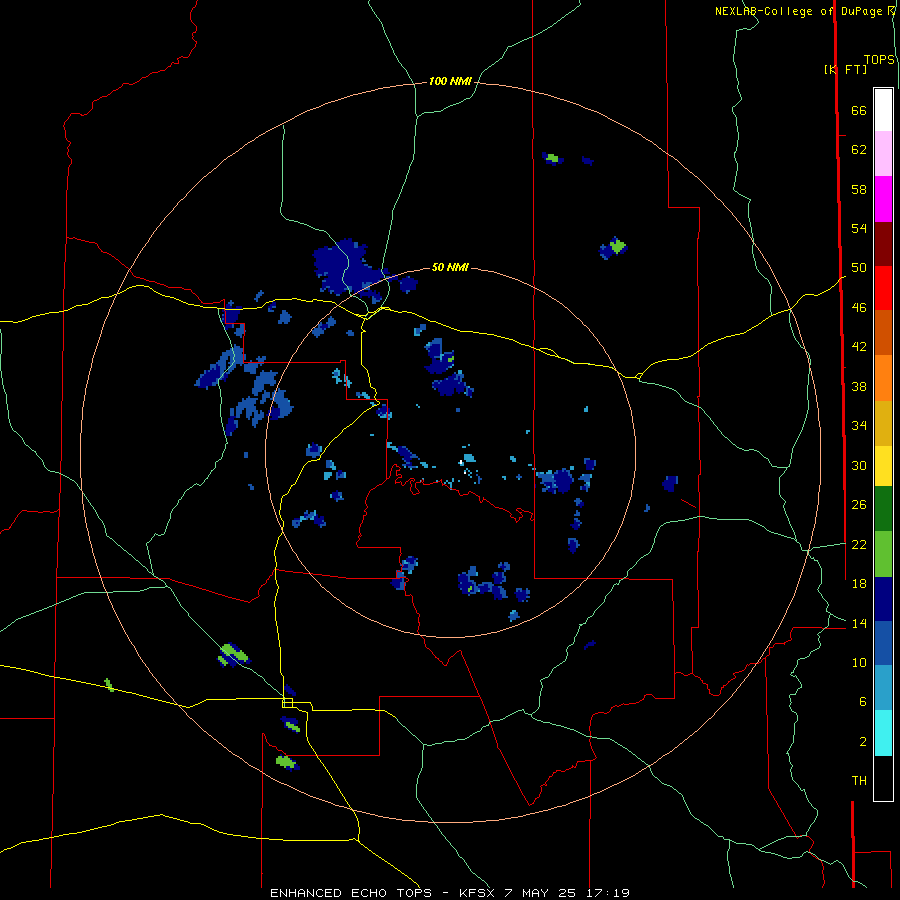Screen dimensions: 900x900
Task: Click legend value 26
Action: [x=859, y=505]
